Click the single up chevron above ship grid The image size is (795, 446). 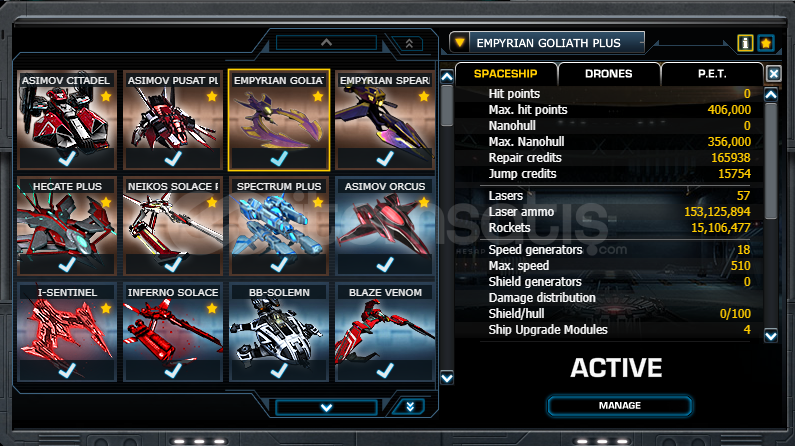327,43
